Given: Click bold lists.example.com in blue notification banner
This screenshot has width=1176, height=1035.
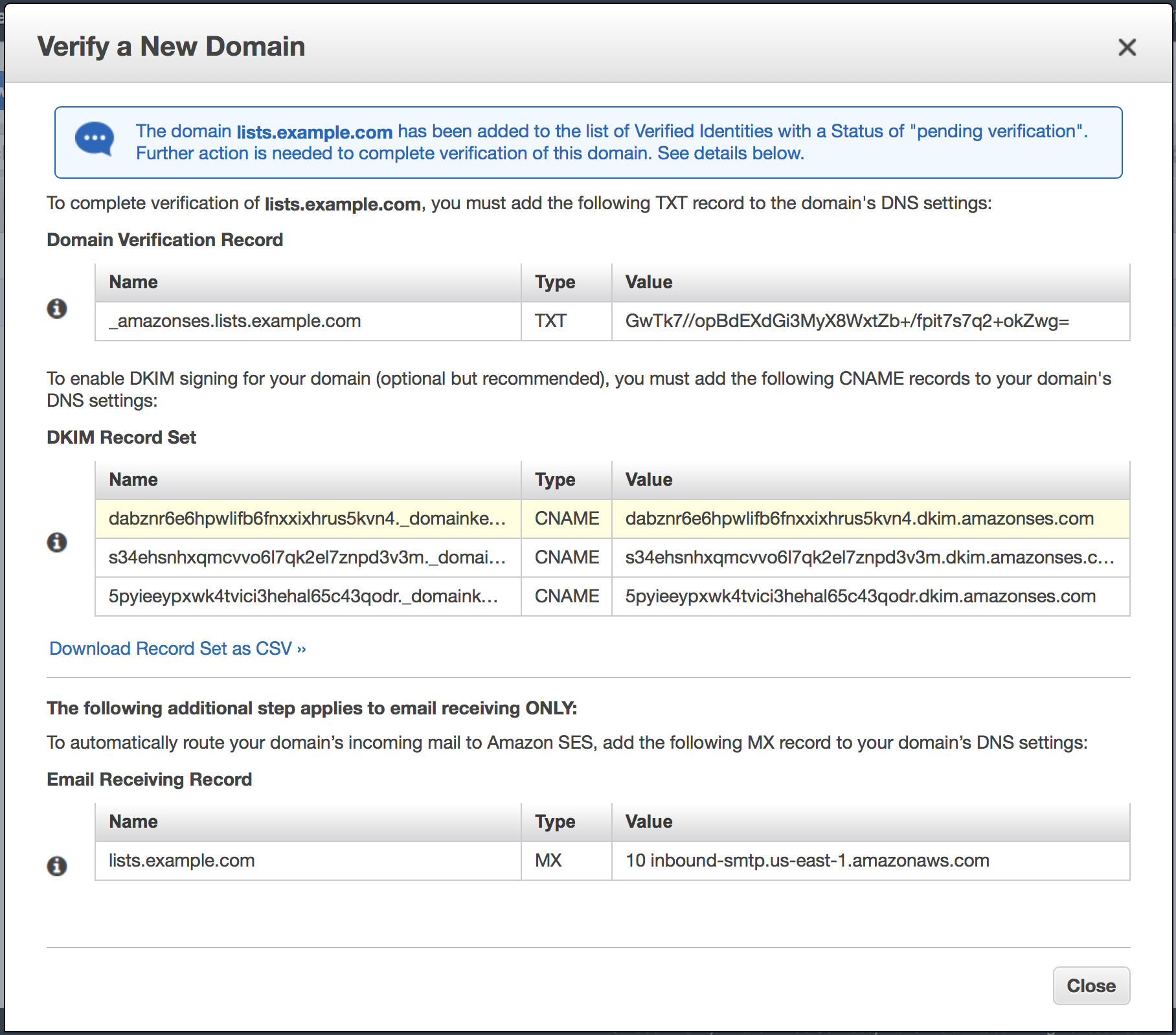Looking at the screenshot, I should [x=315, y=132].
